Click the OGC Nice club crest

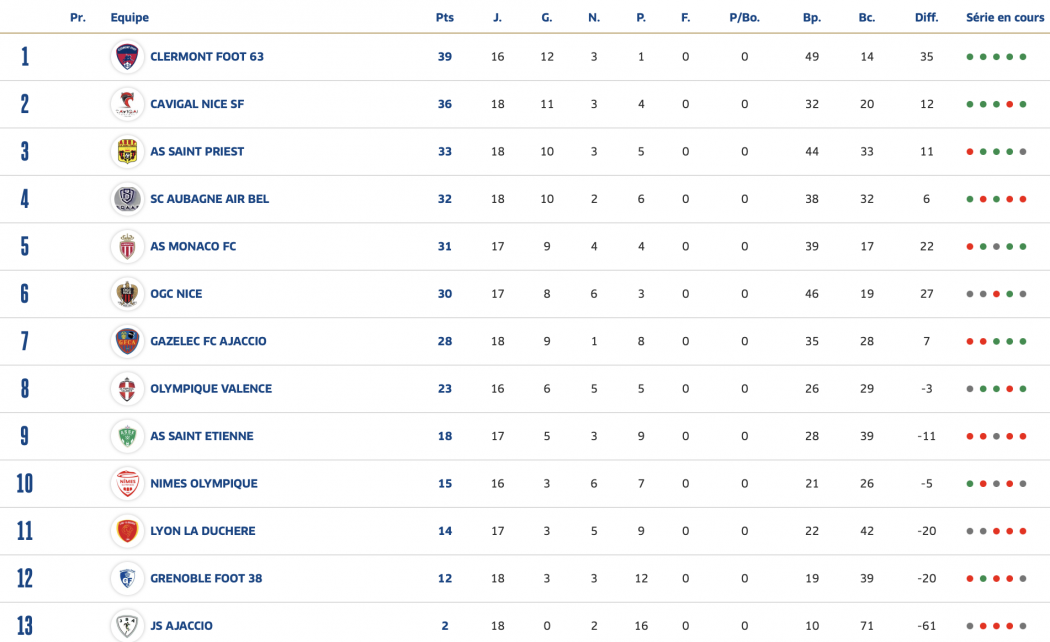[127, 294]
